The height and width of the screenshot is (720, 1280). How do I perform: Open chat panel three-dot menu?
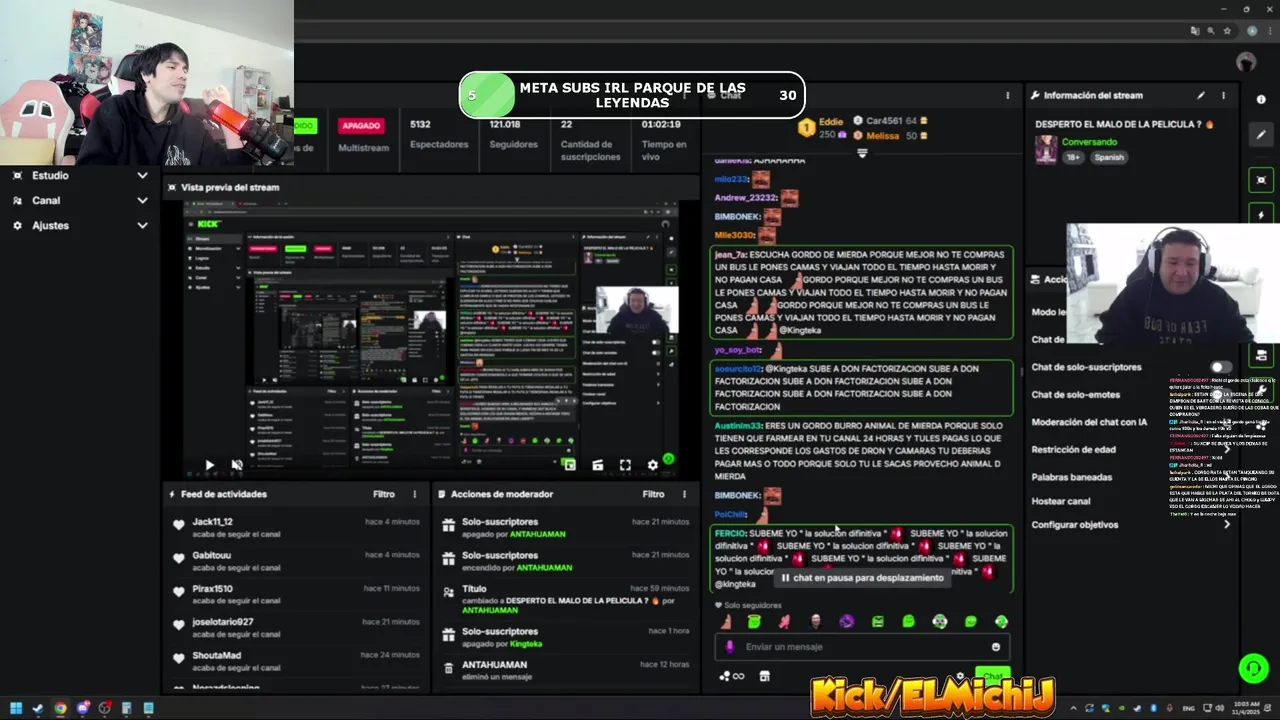1007,96
